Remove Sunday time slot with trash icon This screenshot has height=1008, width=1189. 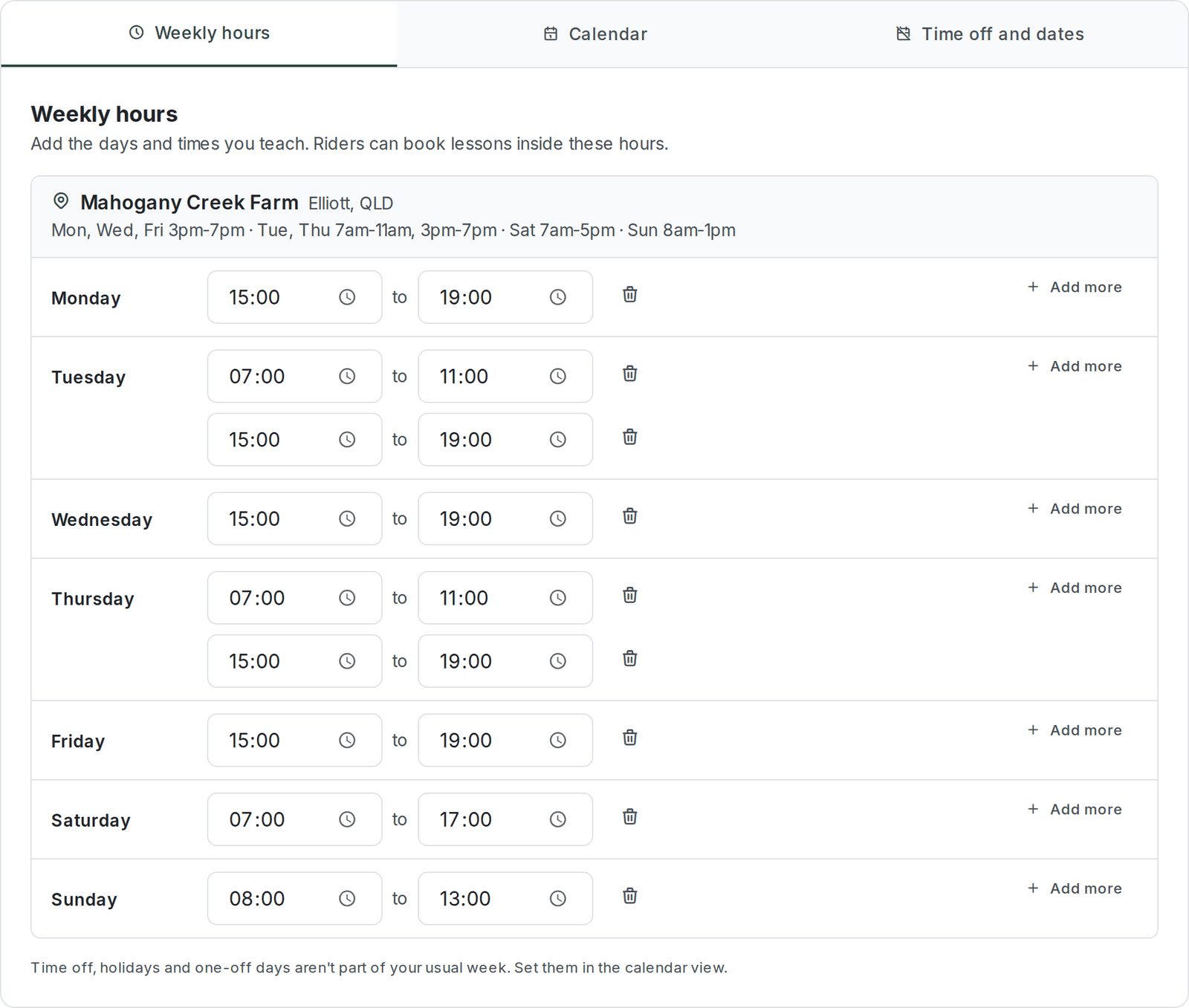(x=629, y=896)
